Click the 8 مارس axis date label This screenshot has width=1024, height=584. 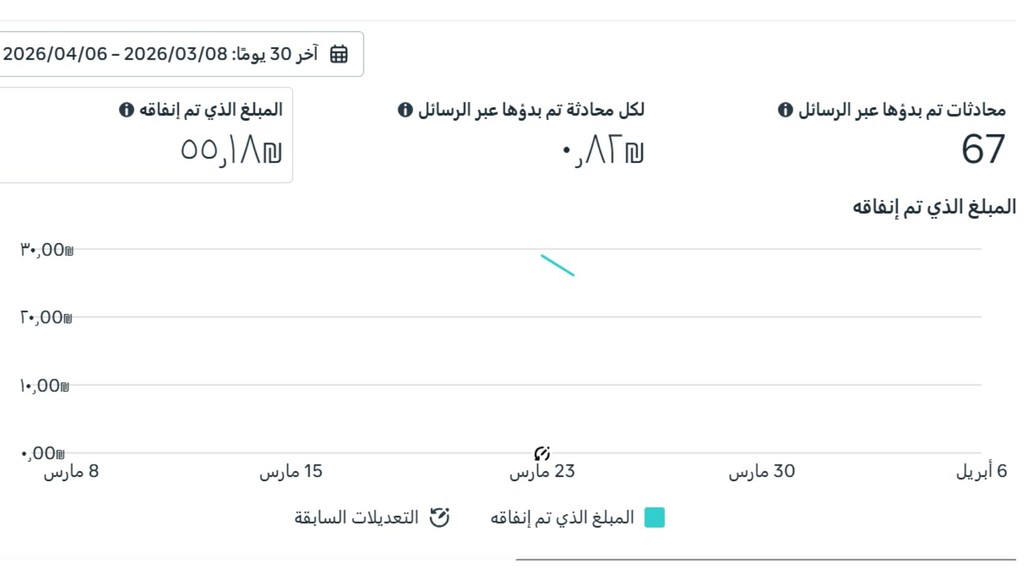71,472
